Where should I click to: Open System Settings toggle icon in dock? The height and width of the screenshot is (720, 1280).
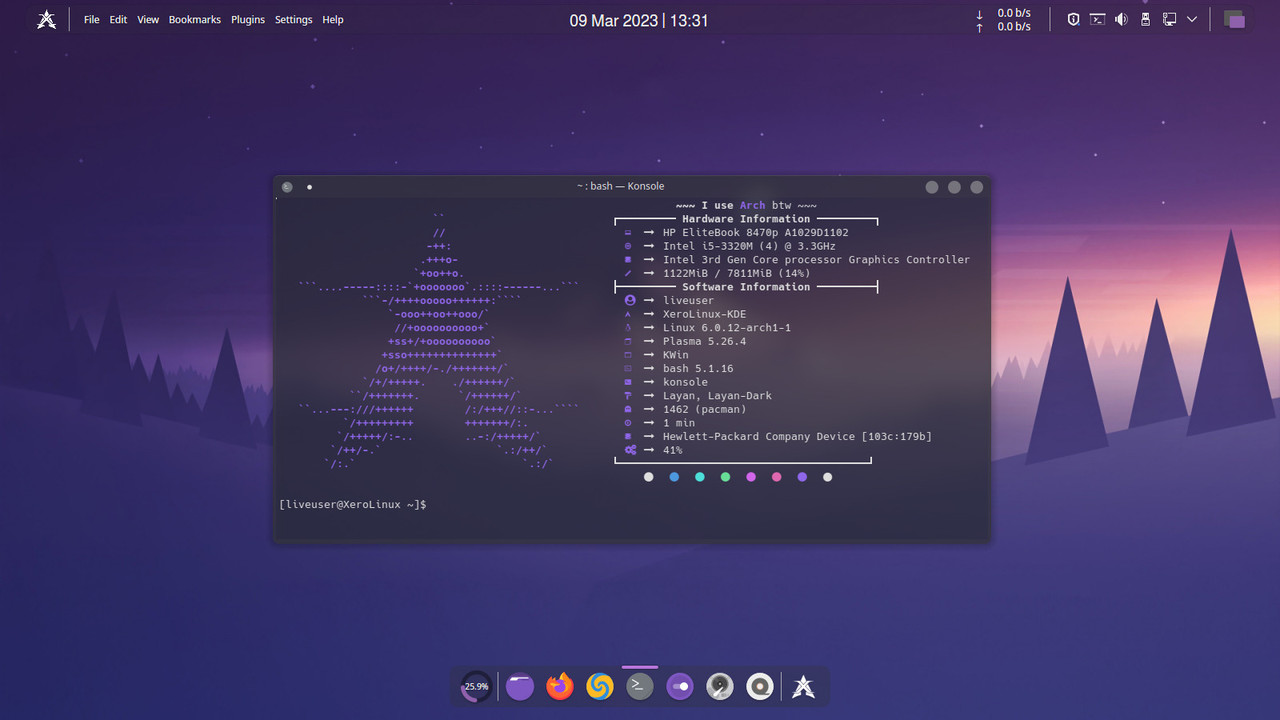(x=680, y=686)
